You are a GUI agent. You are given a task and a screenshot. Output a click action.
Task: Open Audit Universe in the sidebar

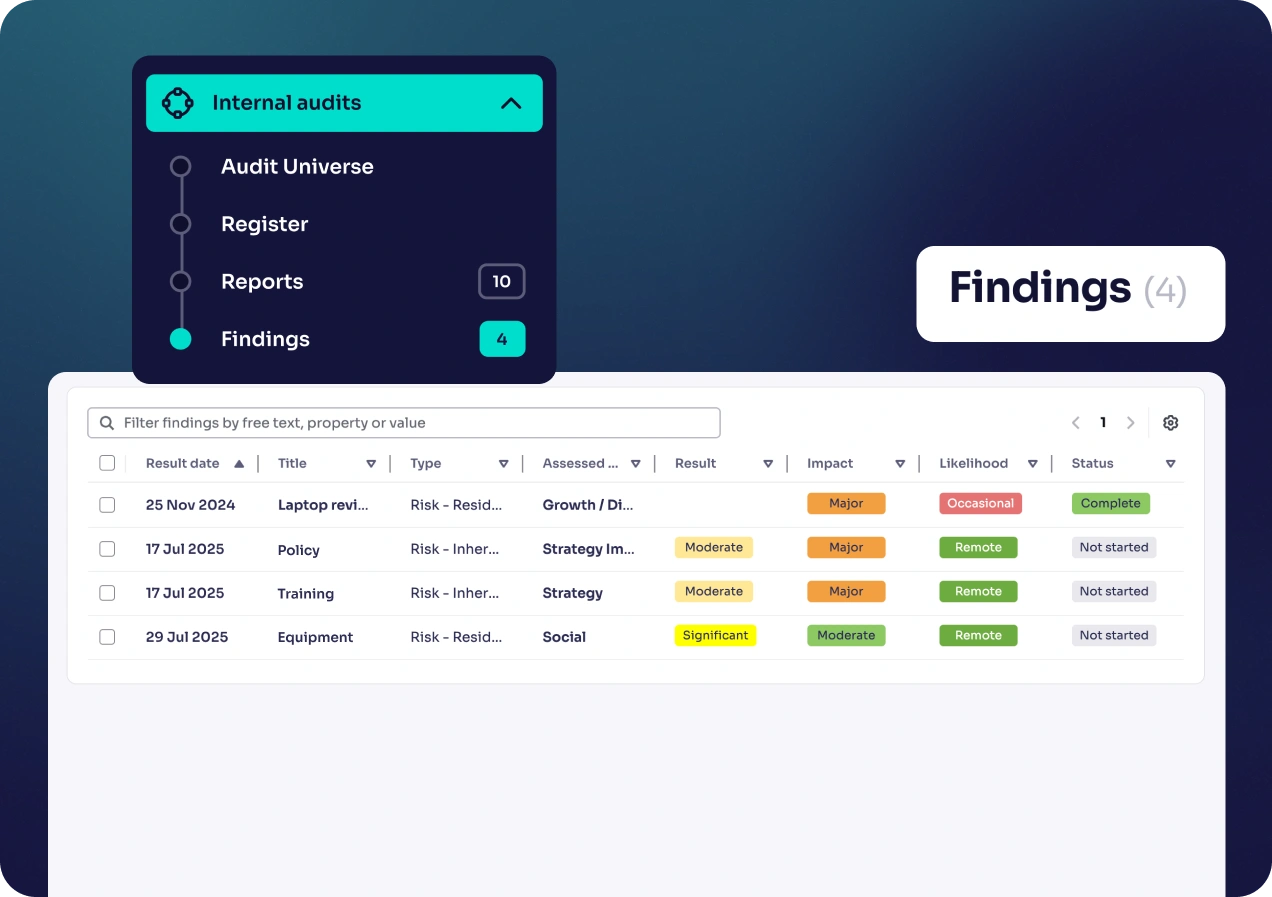pyautogui.click(x=297, y=167)
